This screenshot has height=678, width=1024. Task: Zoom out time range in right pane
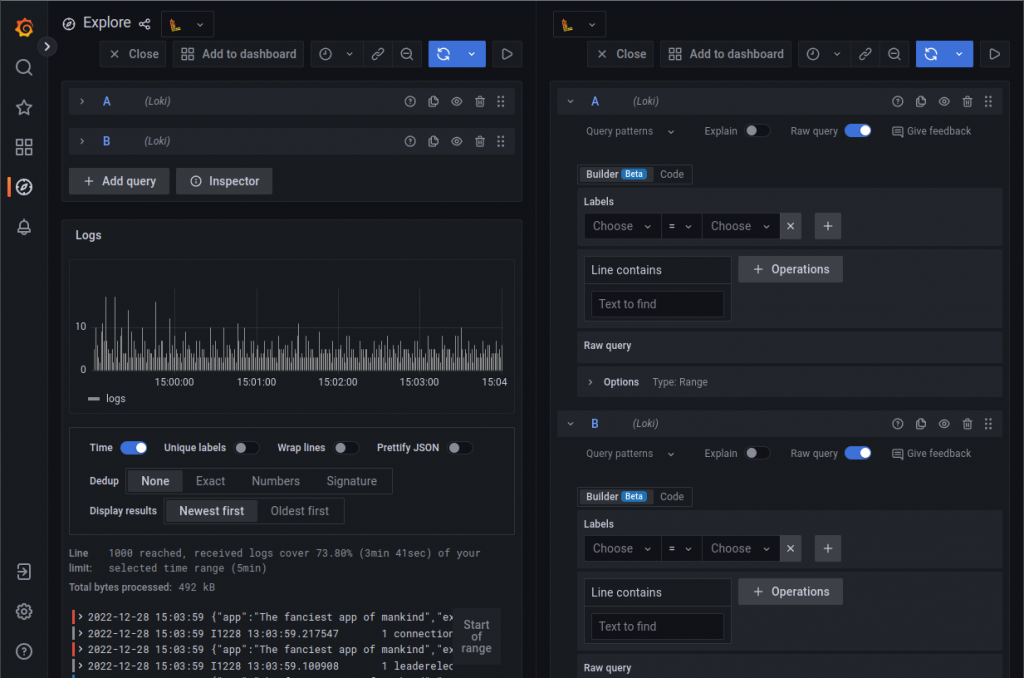click(x=894, y=54)
